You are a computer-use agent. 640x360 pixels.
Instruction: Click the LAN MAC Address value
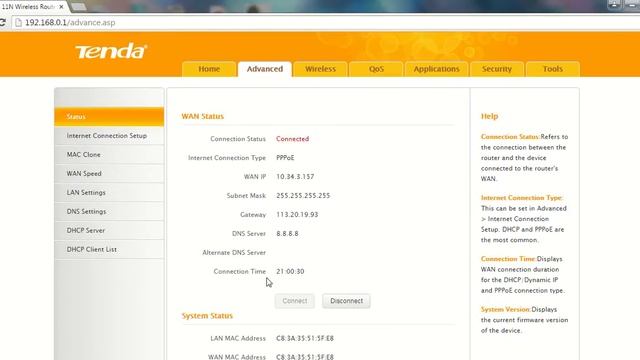(x=305, y=338)
